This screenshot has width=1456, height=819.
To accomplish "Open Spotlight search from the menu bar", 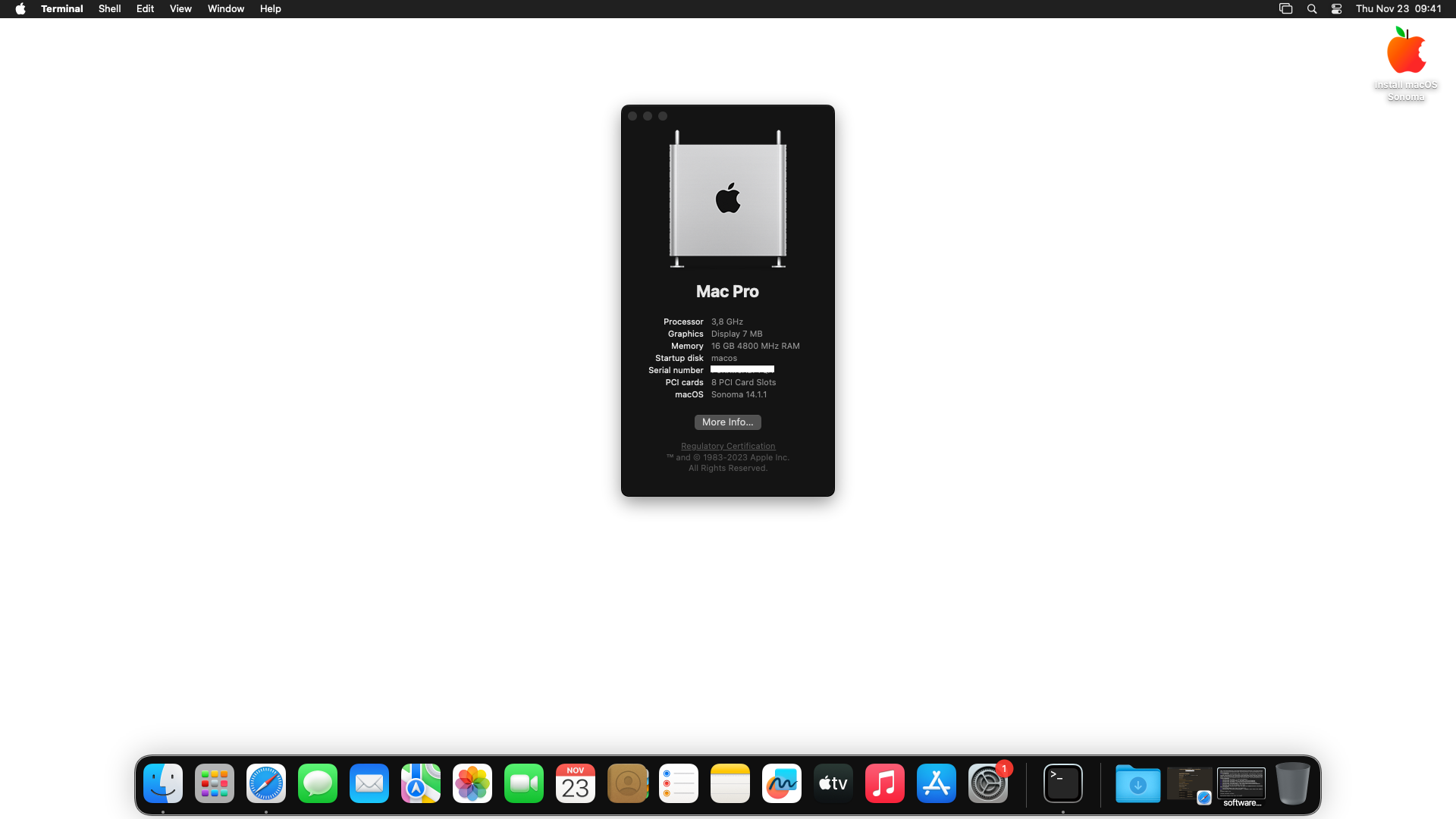I will click(1311, 8).
